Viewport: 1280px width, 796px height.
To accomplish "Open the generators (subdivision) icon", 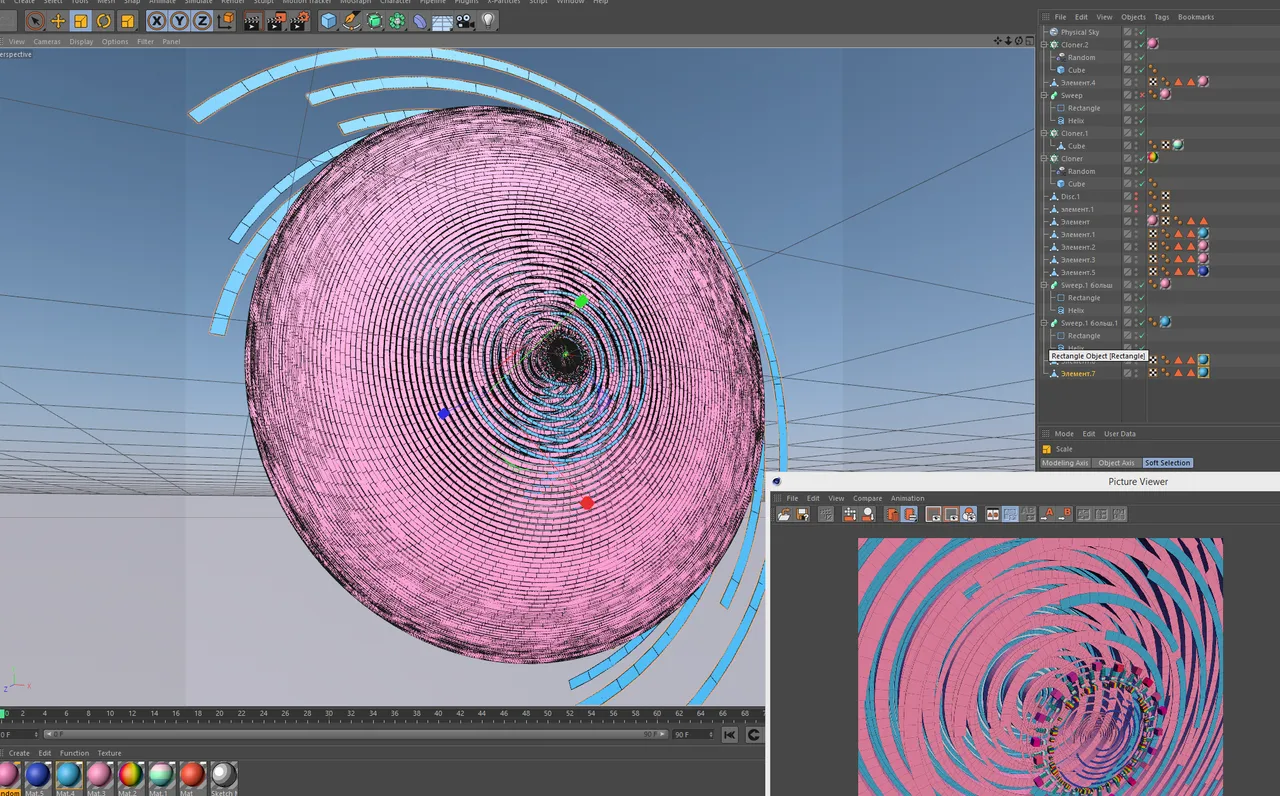I will (374, 20).
